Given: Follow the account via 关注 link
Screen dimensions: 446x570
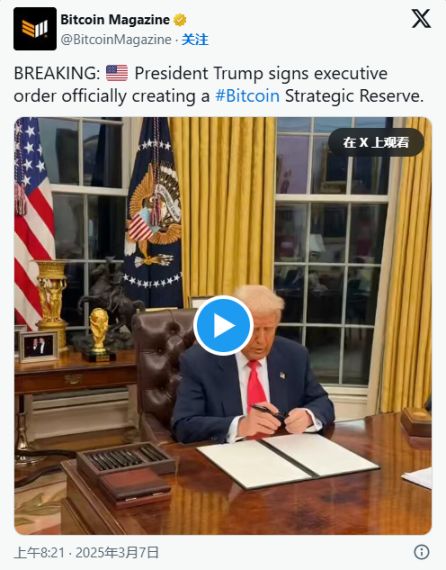Looking at the screenshot, I should pyautogui.click(x=195, y=39).
